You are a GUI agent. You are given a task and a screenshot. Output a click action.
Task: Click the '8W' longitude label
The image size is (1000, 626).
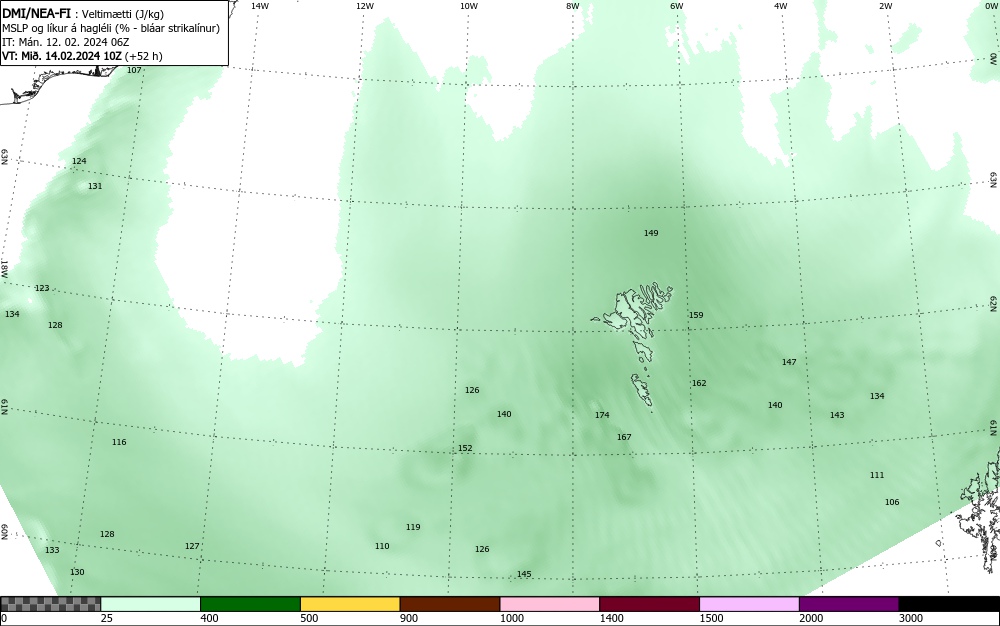coord(573,6)
